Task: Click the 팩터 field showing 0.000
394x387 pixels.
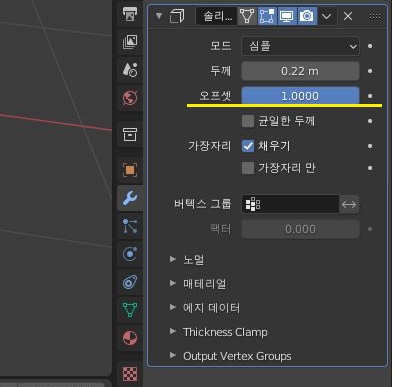Action: 300,229
